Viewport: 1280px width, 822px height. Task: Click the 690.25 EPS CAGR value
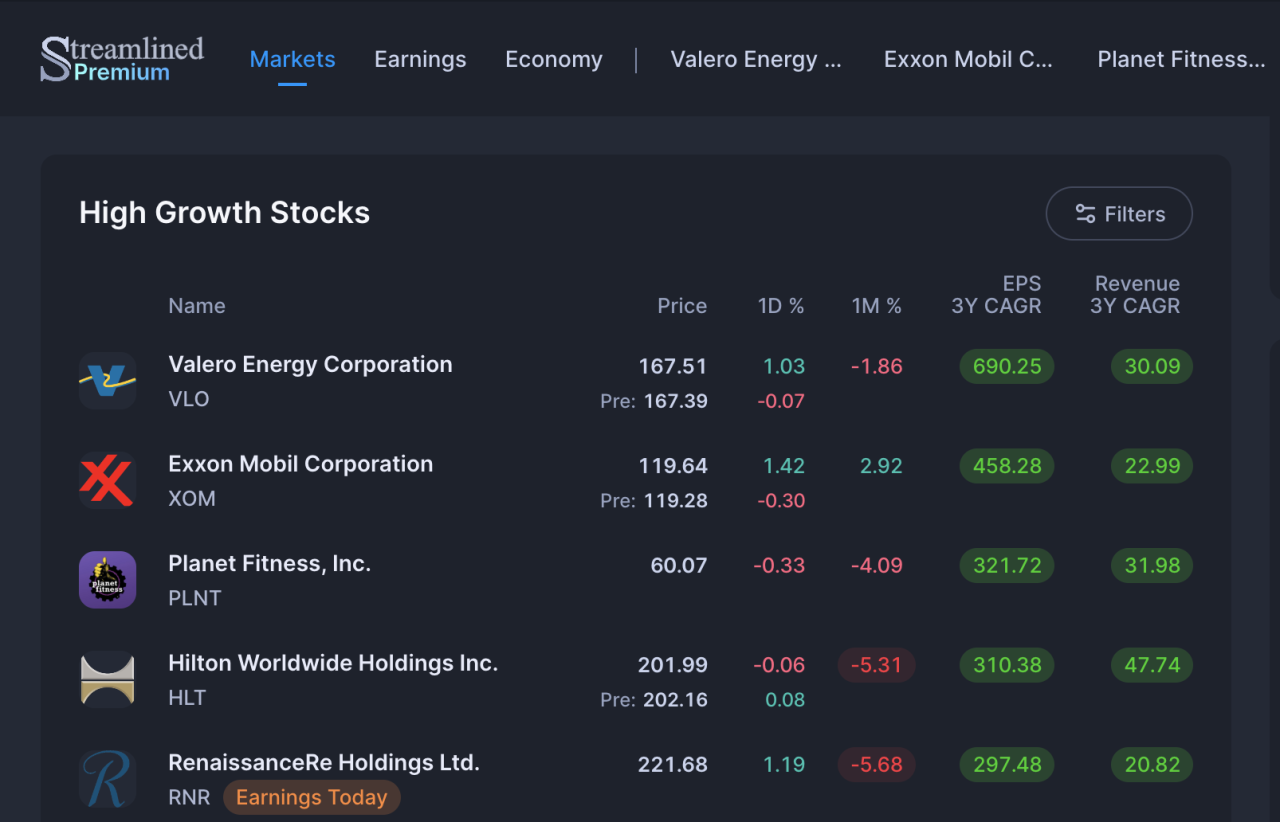click(1007, 366)
